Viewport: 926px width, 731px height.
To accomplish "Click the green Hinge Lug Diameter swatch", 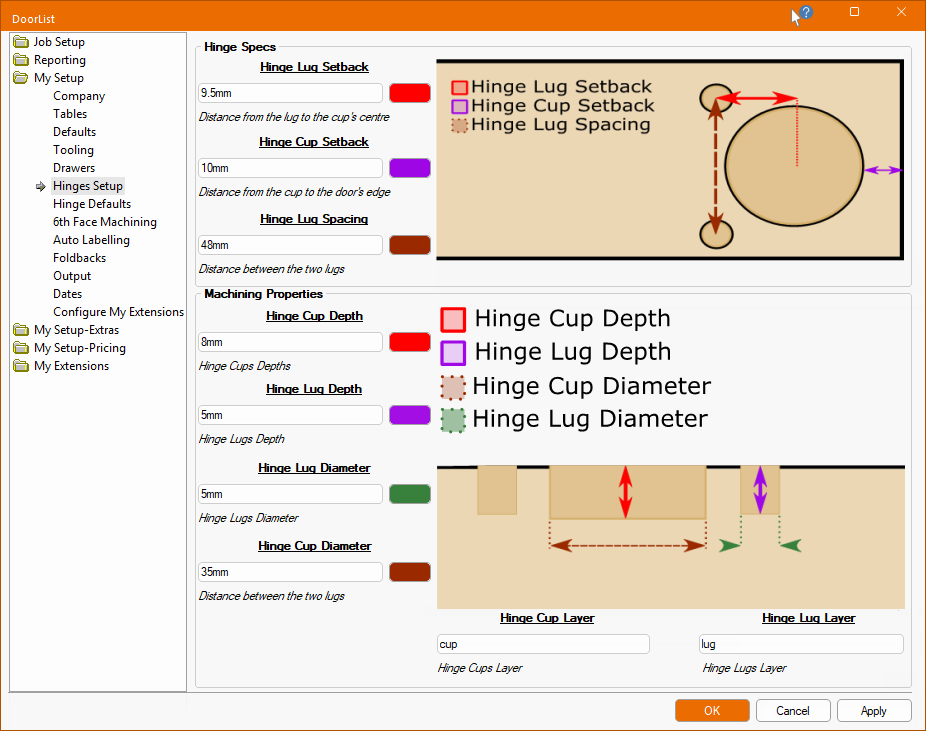I will 409,494.
